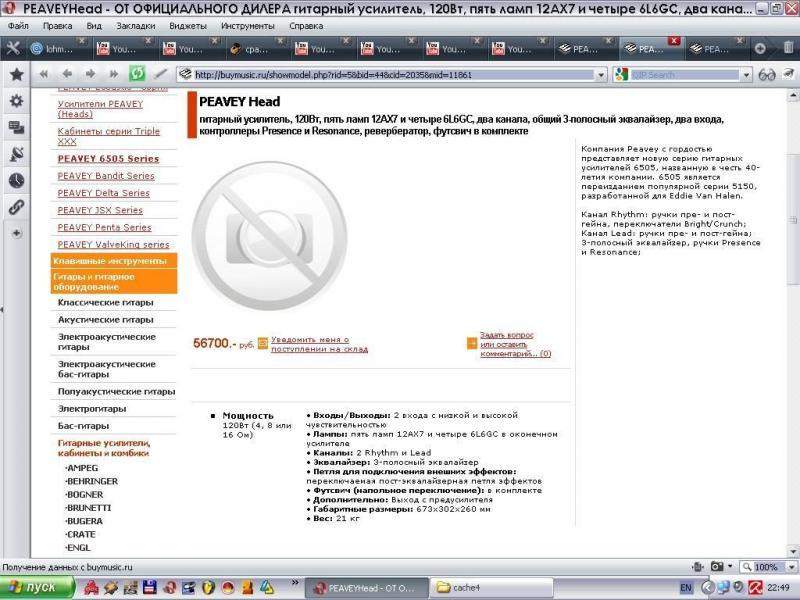Open the History clock panel
800x600 pixels.
click(x=16, y=180)
